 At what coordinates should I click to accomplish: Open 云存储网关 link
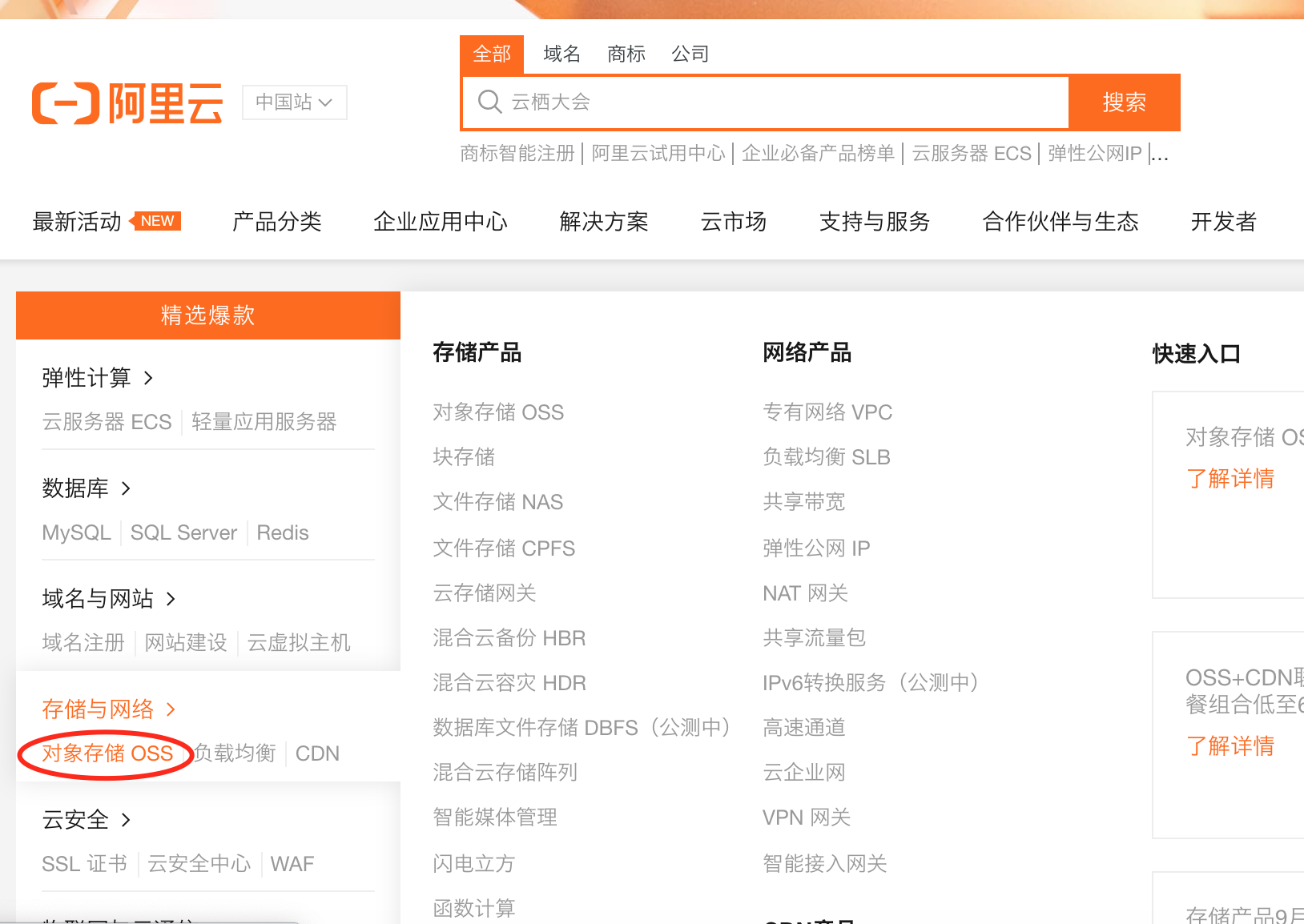[485, 593]
